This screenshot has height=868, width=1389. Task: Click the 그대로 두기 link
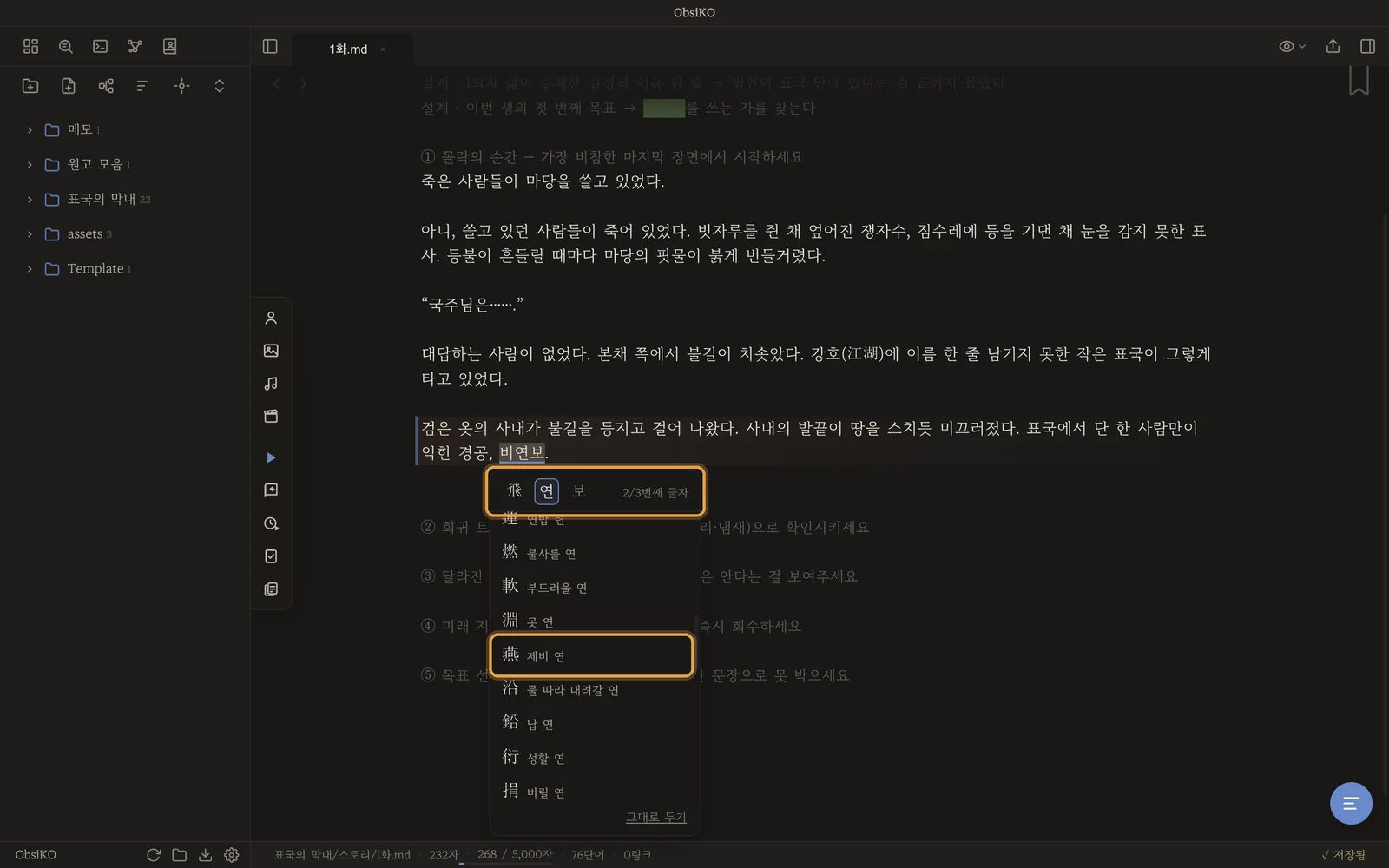(656, 817)
